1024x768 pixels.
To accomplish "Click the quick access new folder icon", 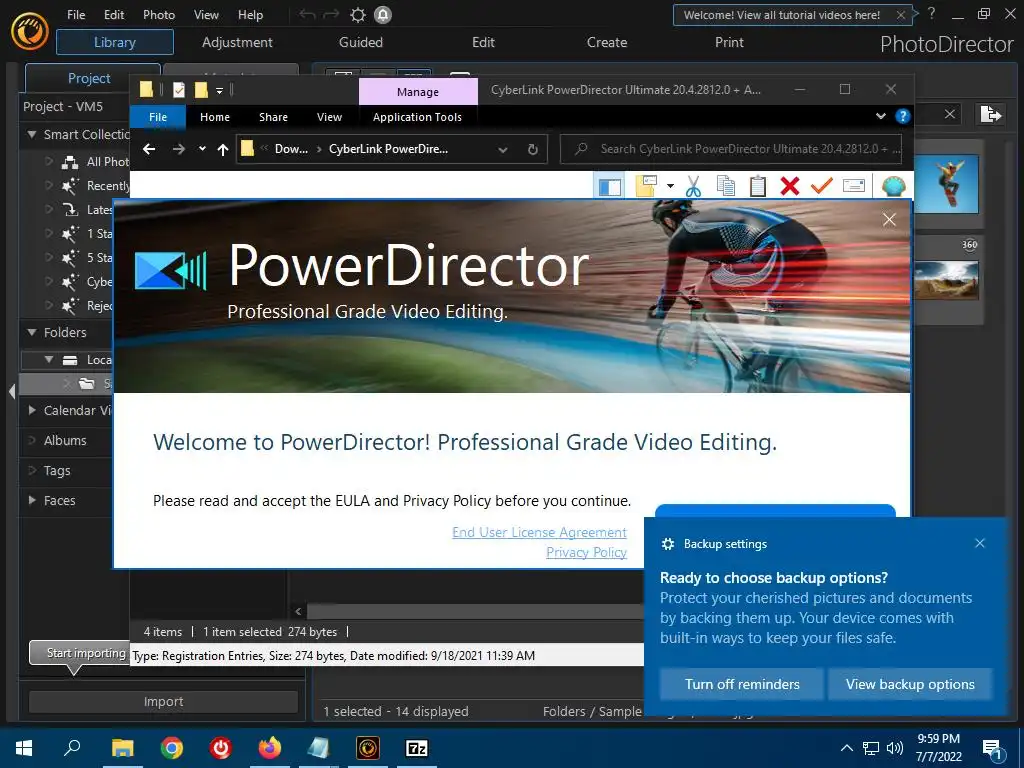I will pos(201,89).
